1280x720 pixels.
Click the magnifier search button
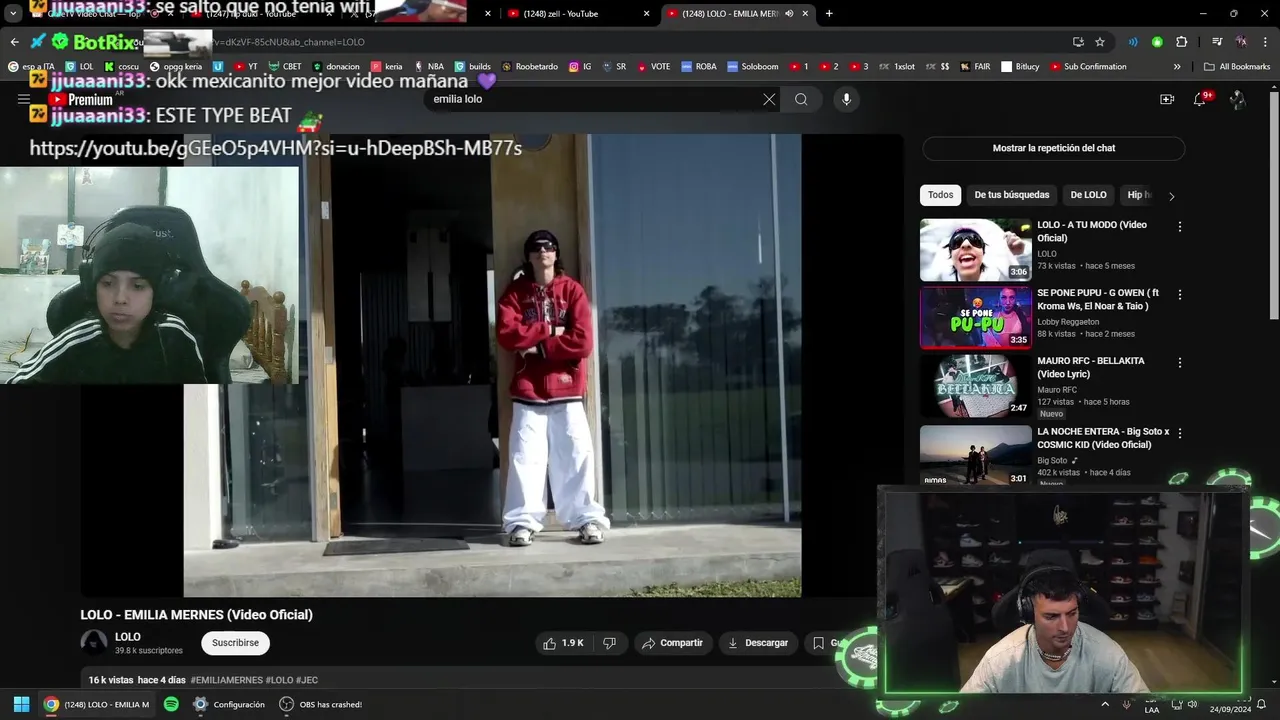[801, 99]
